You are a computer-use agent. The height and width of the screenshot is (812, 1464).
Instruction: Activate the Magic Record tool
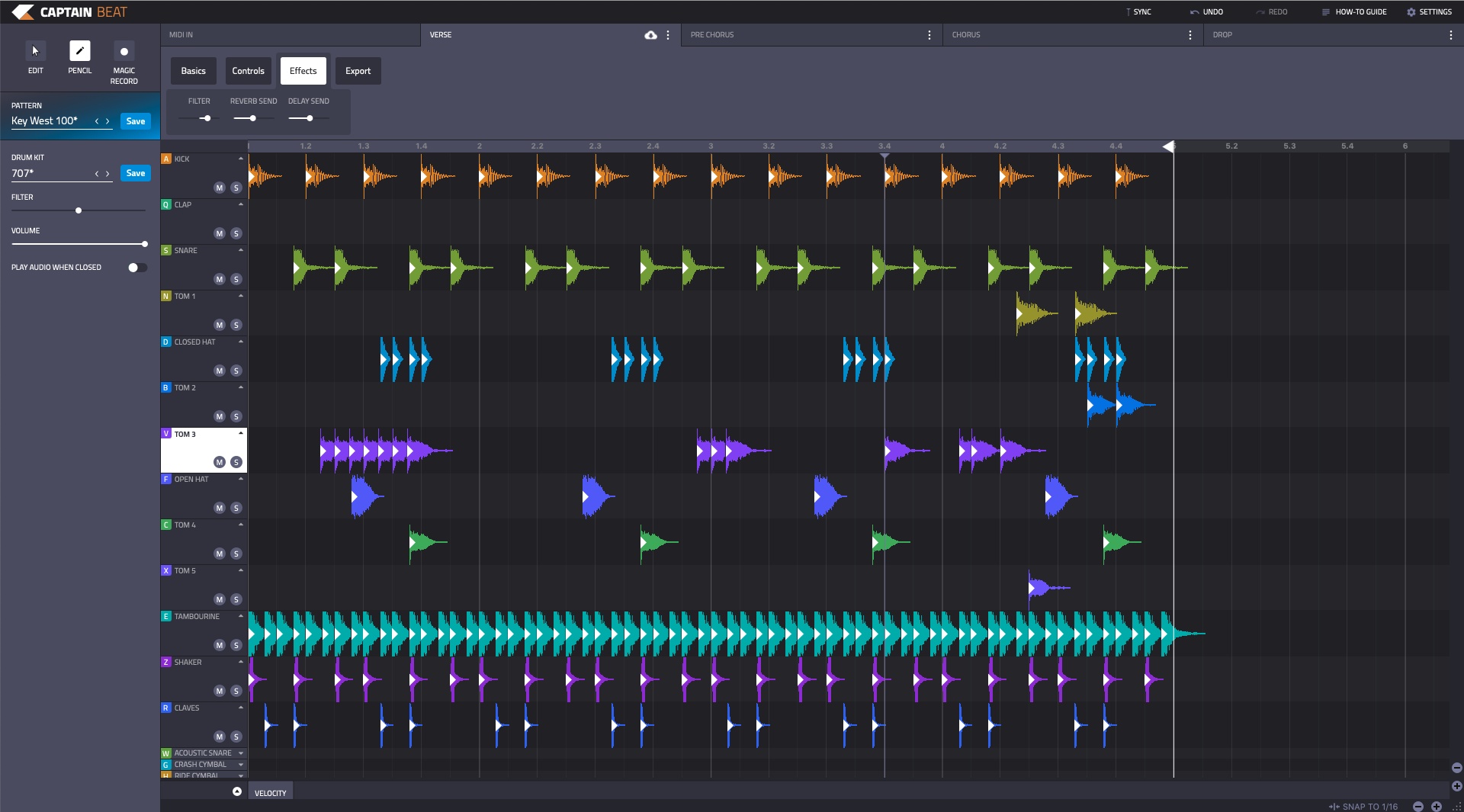(x=124, y=51)
